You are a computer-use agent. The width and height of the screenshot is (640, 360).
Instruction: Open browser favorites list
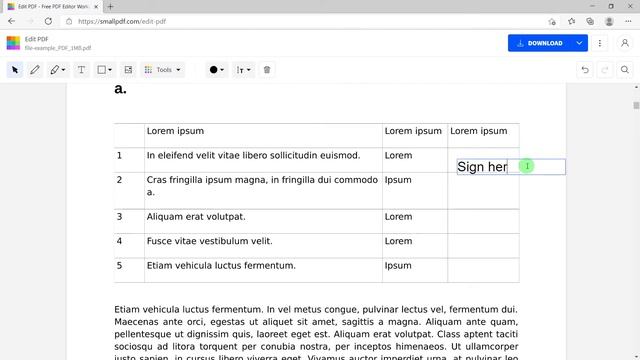[x=571, y=21]
